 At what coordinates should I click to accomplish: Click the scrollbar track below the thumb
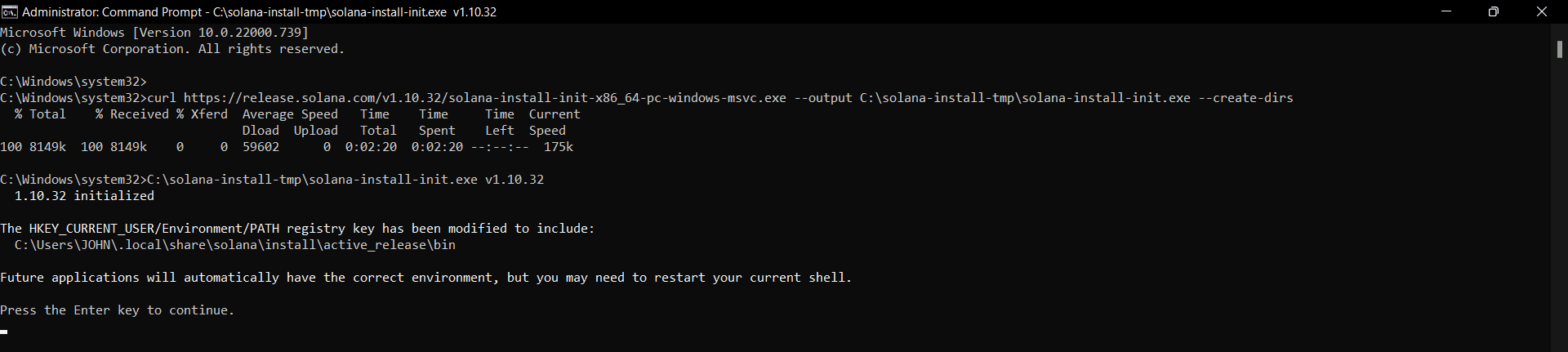[1559, 204]
